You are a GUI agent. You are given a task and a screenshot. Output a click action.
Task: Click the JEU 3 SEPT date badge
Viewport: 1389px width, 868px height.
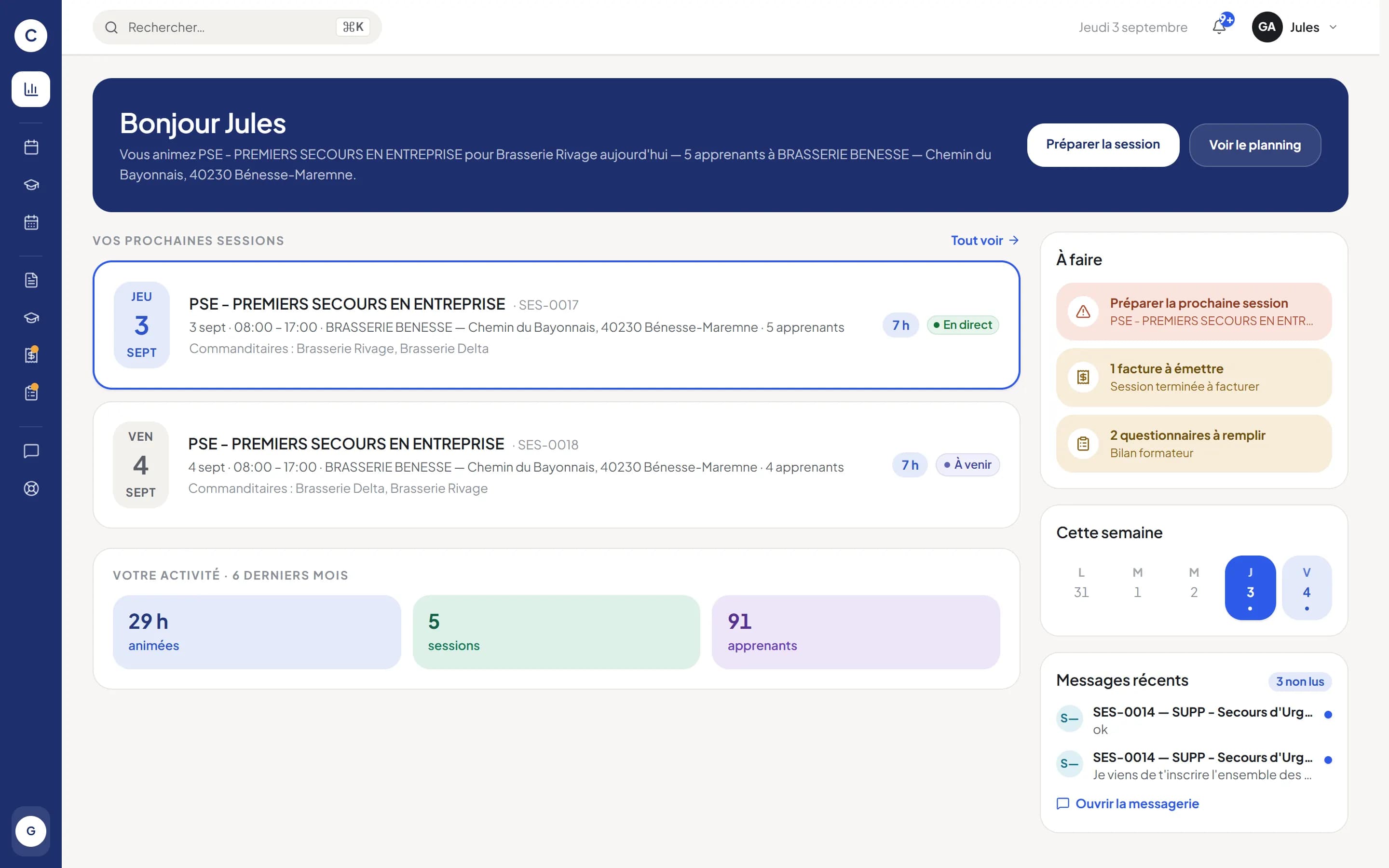[x=141, y=325]
